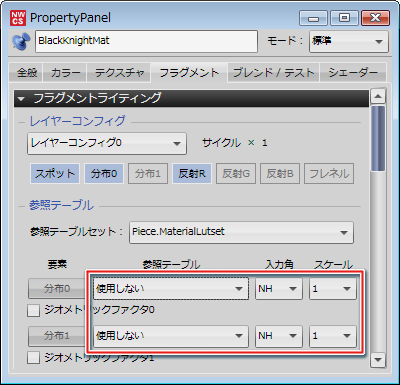Toggle the 分布1 layer config button
Image resolution: width=400 pixels, height=385 pixels.
click(148, 173)
